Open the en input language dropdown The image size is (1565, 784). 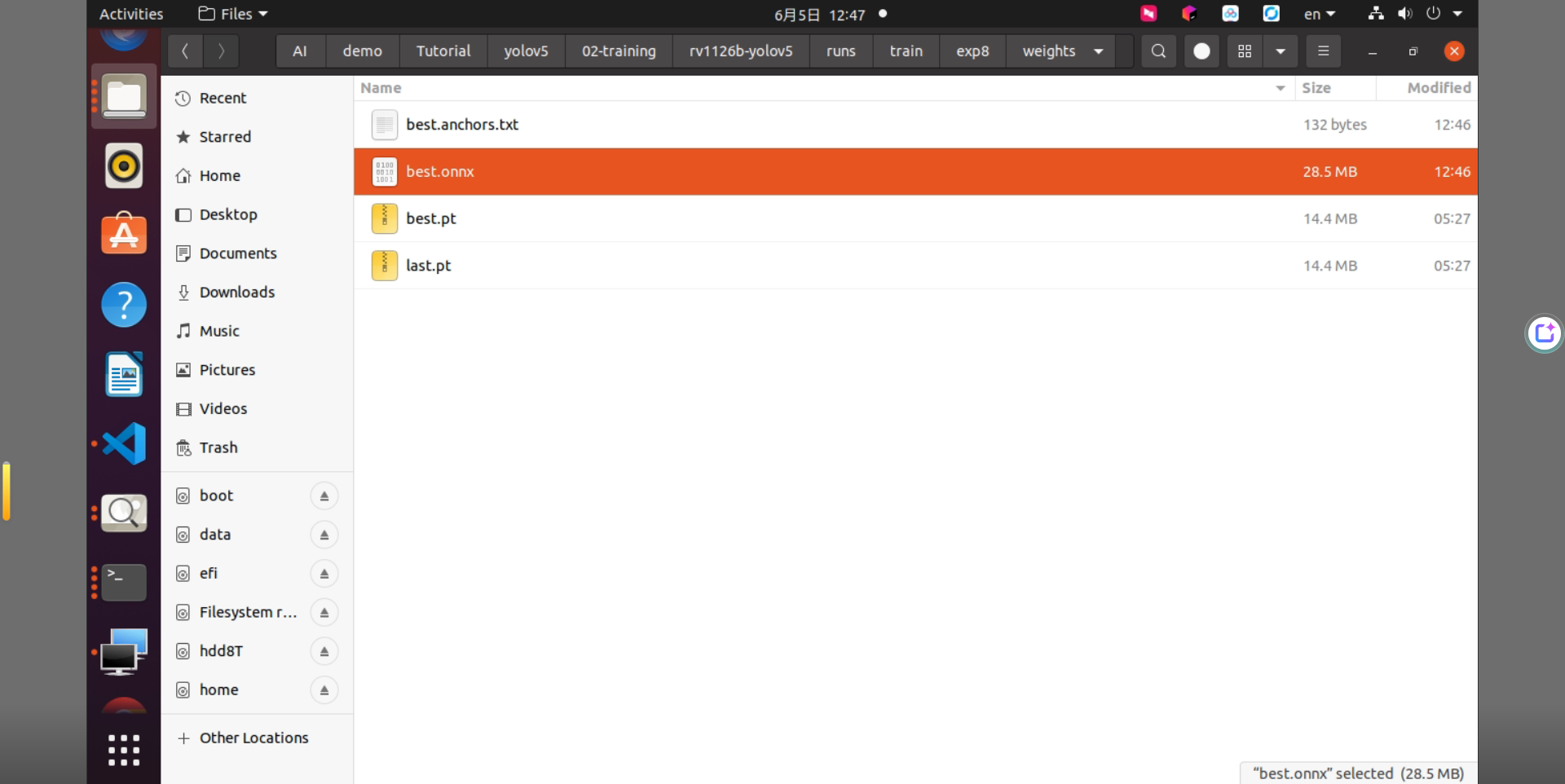click(x=1320, y=14)
